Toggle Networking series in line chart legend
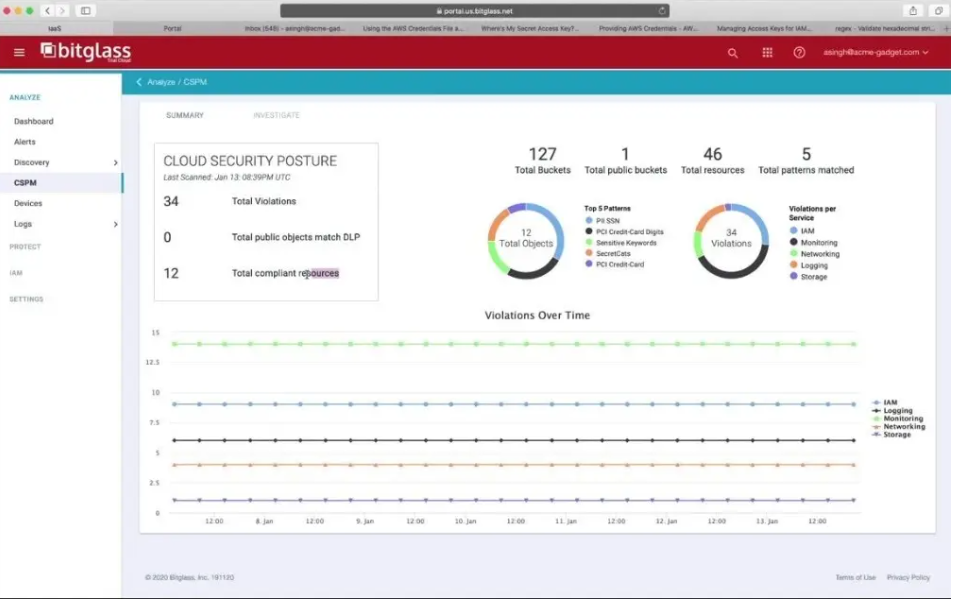This screenshot has height=600, width=954. tap(899, 427)
